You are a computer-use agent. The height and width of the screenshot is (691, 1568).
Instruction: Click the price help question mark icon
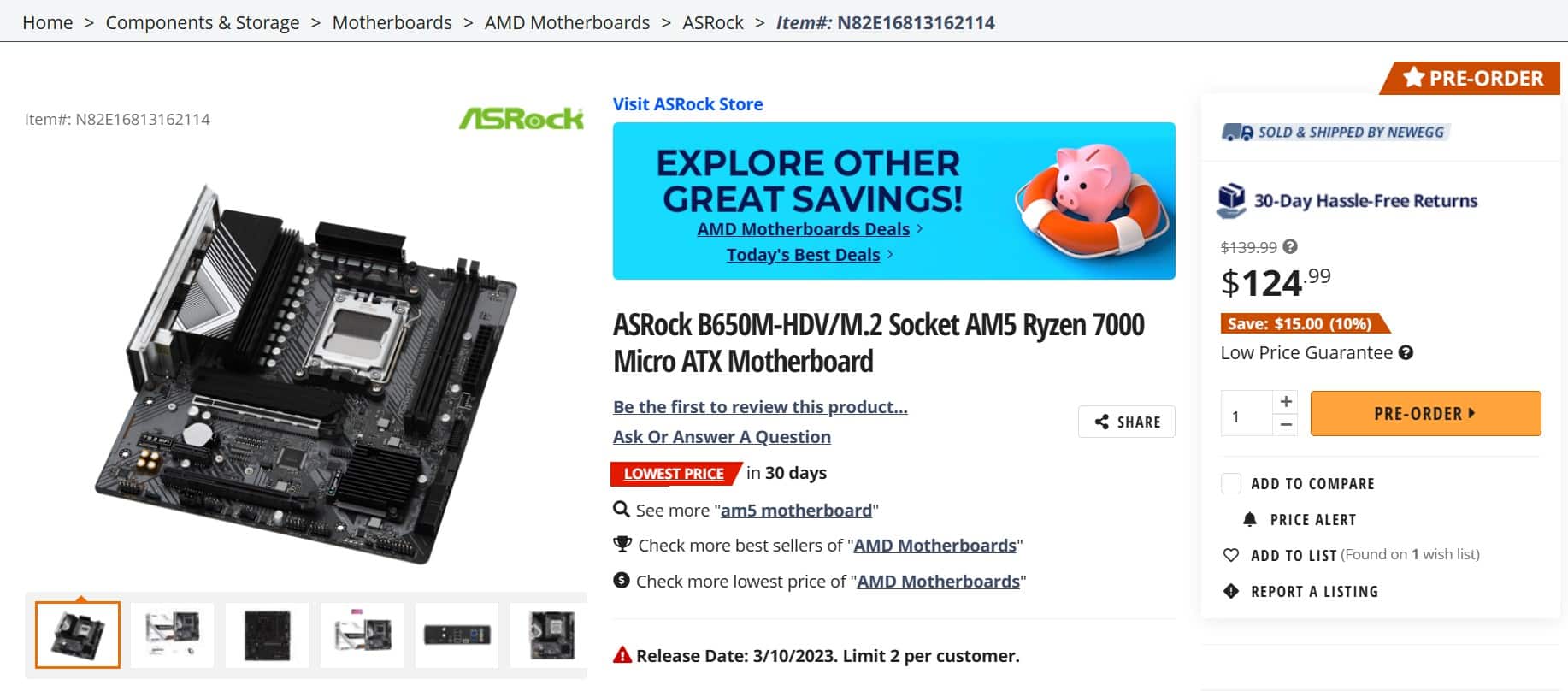(1290, 246)
